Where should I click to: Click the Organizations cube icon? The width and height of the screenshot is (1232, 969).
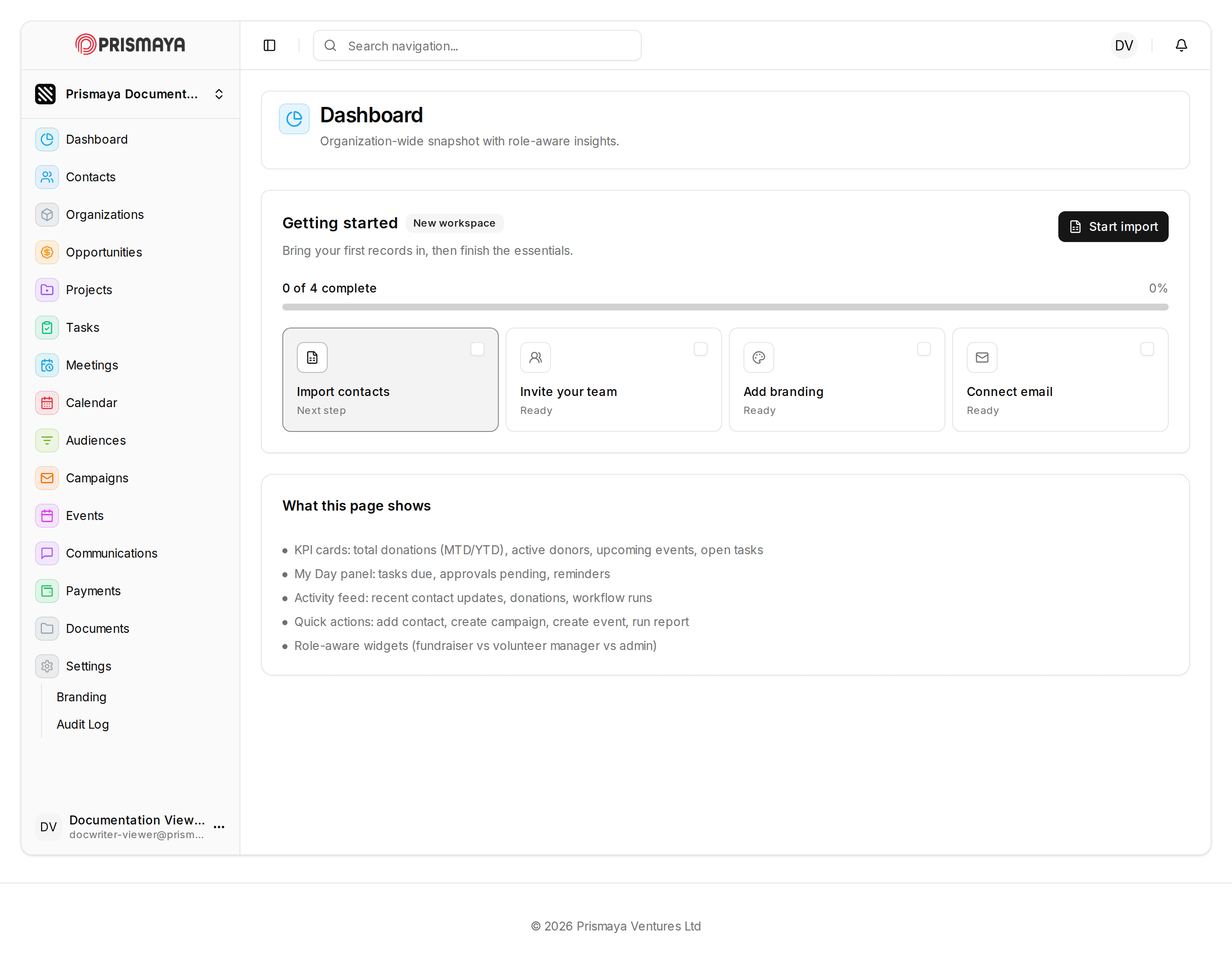pyautogui.click(x=47, y=214)
